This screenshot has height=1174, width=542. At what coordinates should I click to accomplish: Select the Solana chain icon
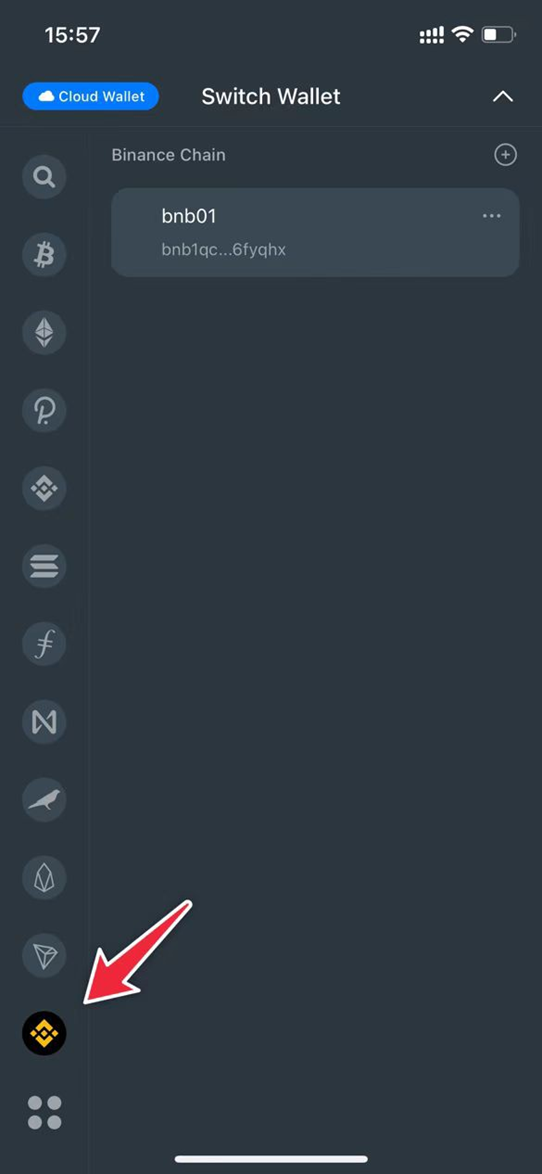(44, 567)
